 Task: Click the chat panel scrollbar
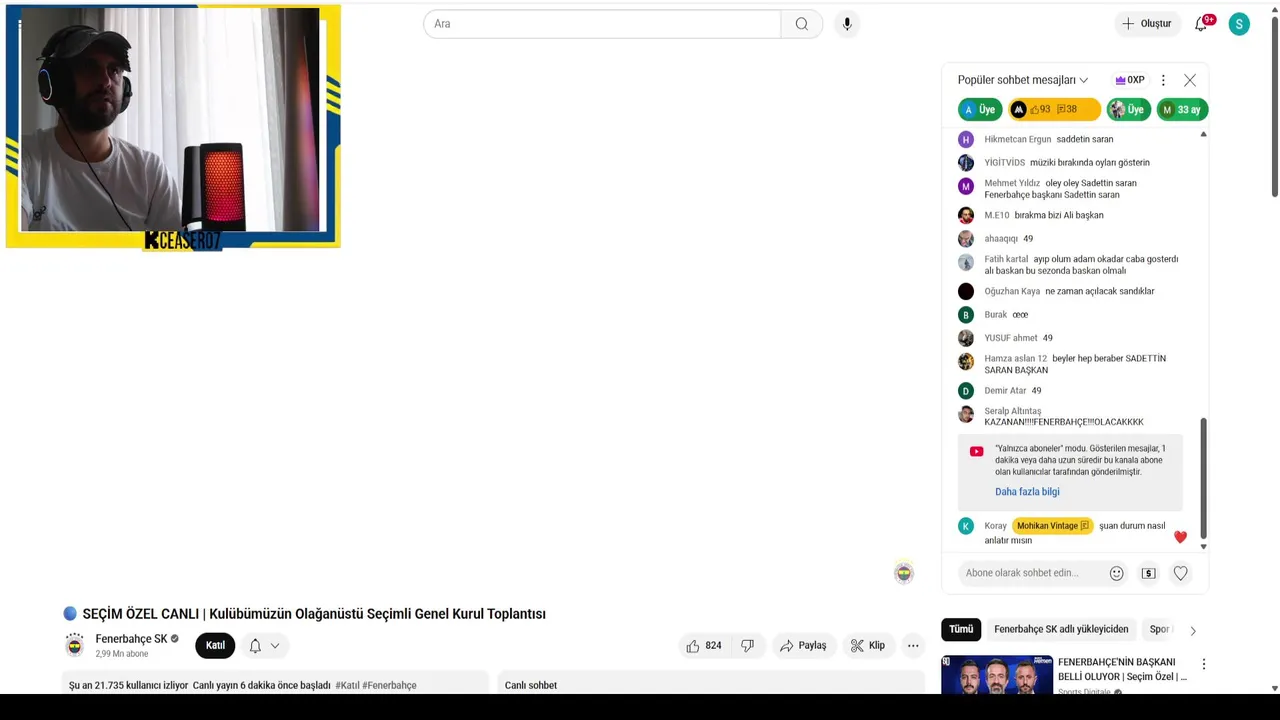(1203, 478)
